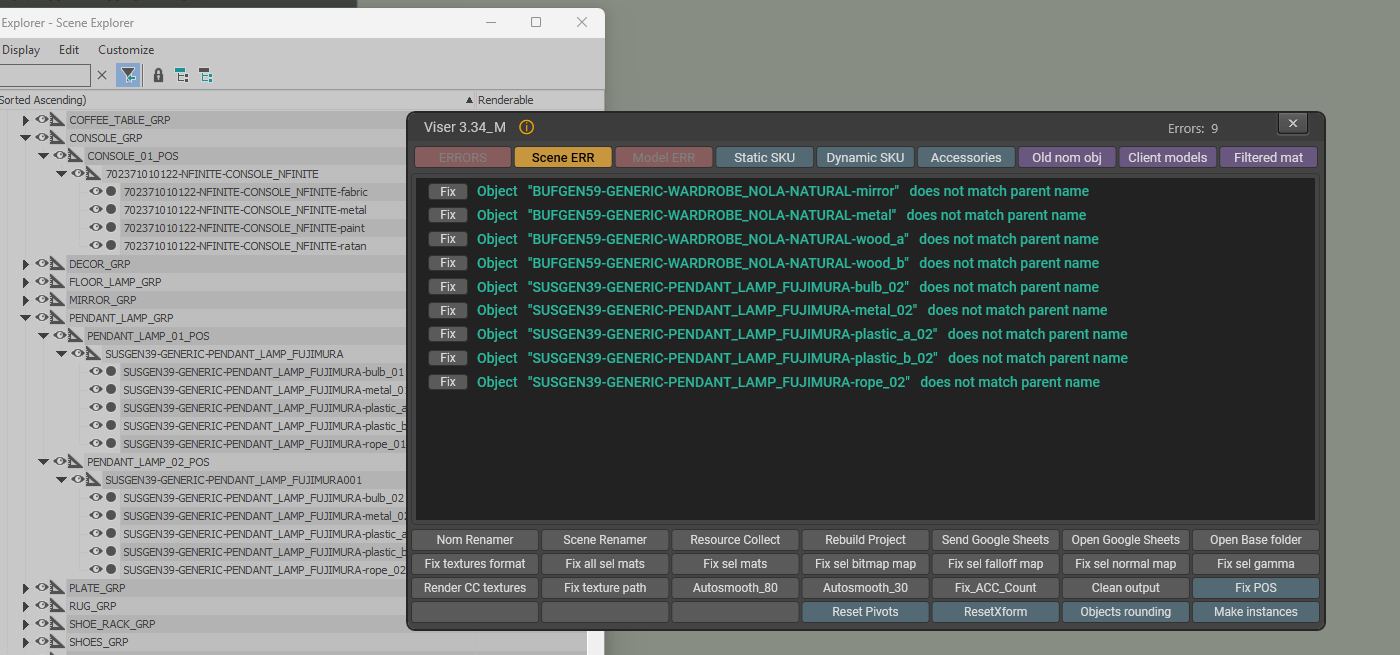Click helper icon of PENDANT_LAMP_02_POS
The image size is (1400, 655).
pyautogui.click(x=76, y=462)
